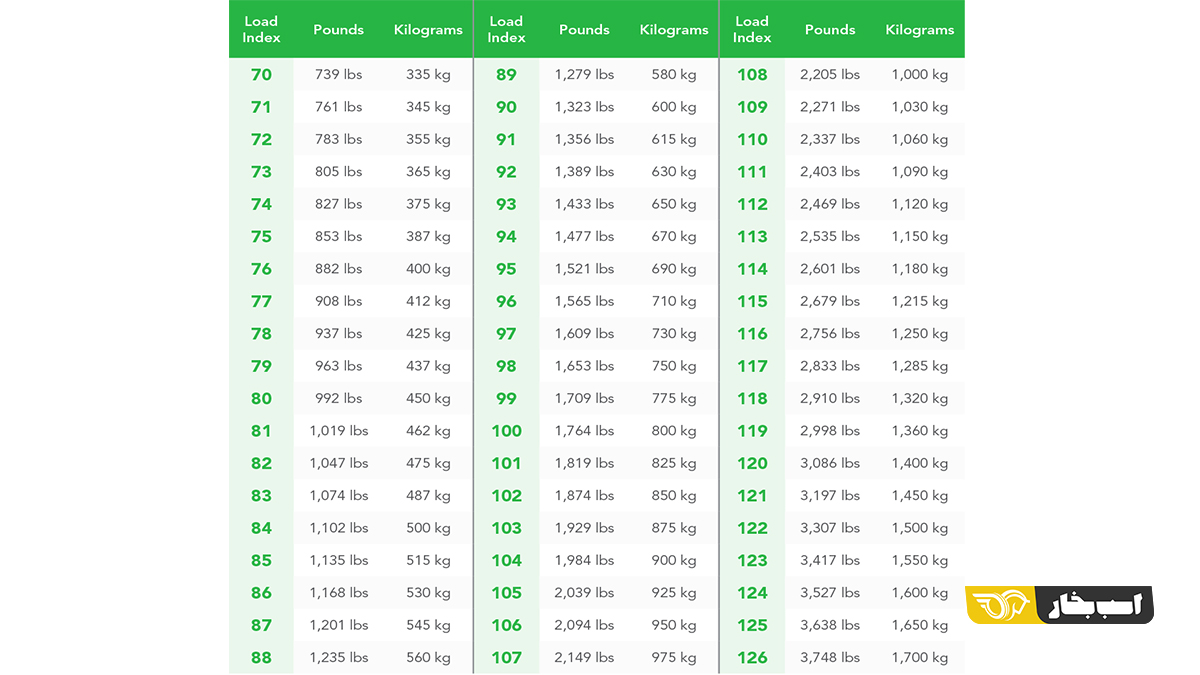Select the first Load Index column header
The width and height of the screenshot is (1200, 675).
[261, 29]
